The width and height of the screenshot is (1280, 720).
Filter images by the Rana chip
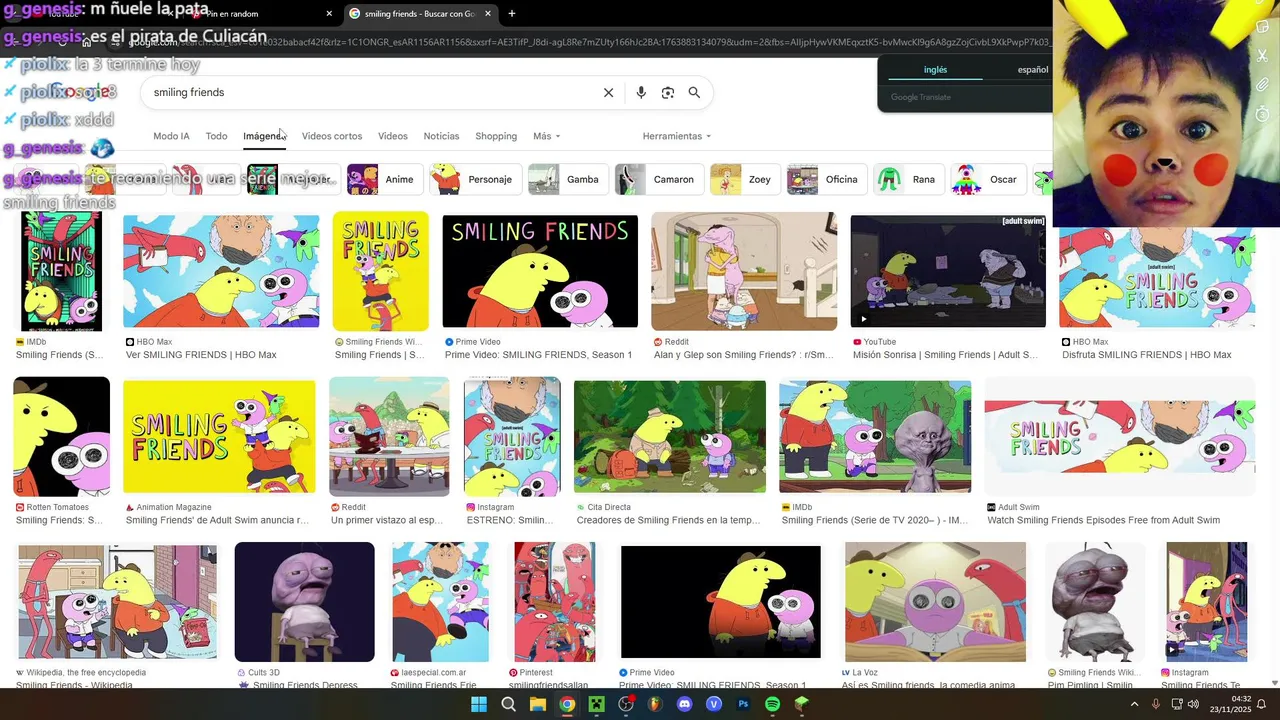[909, 180]
